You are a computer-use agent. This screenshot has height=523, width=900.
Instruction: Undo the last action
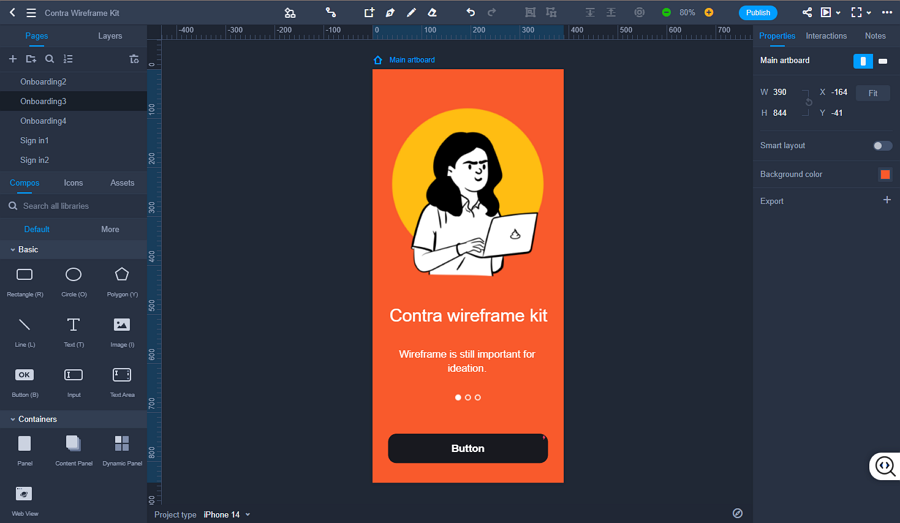(471, 12)
